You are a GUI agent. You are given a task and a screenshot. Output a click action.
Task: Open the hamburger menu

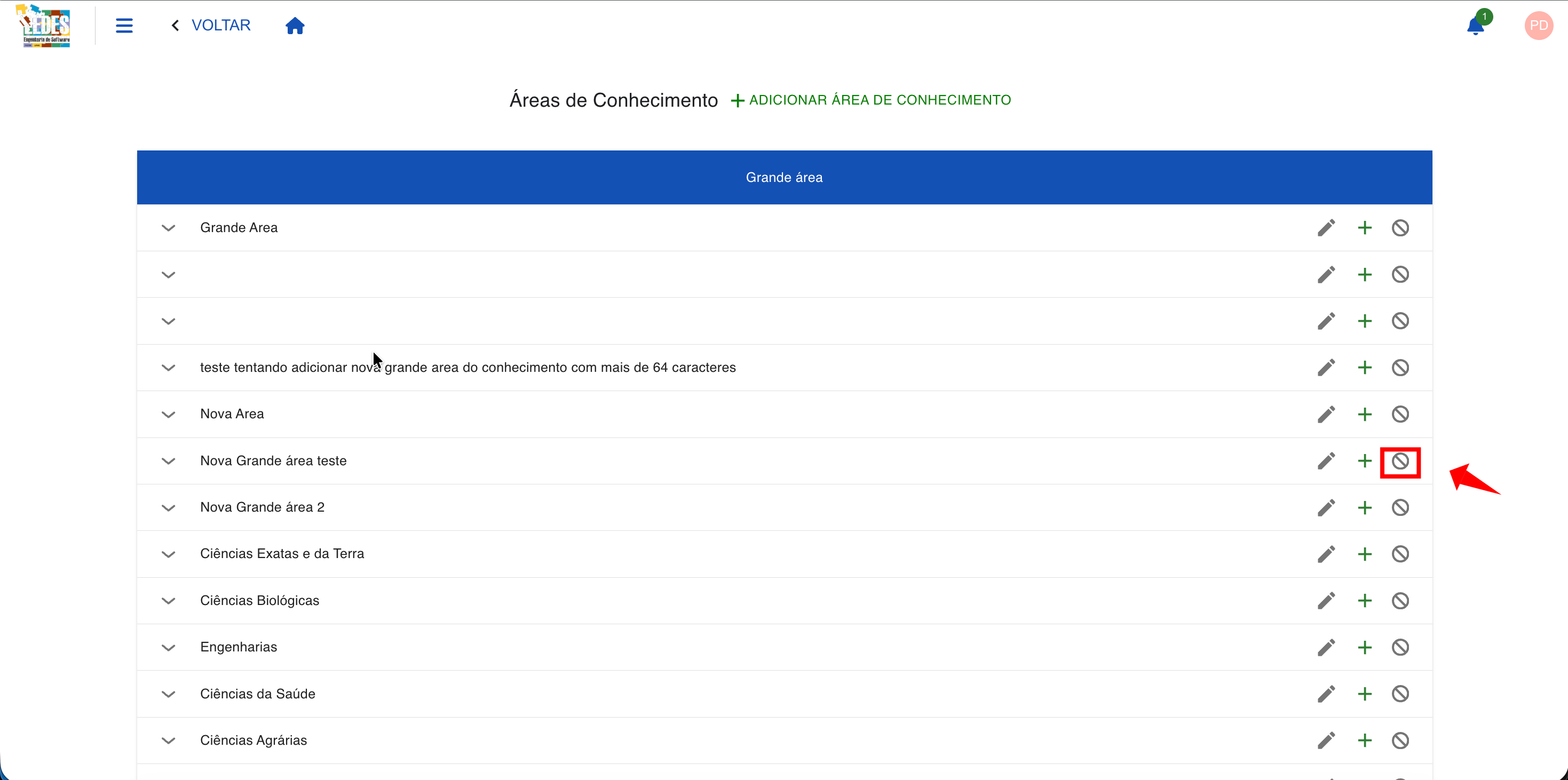tap(124, 25)
